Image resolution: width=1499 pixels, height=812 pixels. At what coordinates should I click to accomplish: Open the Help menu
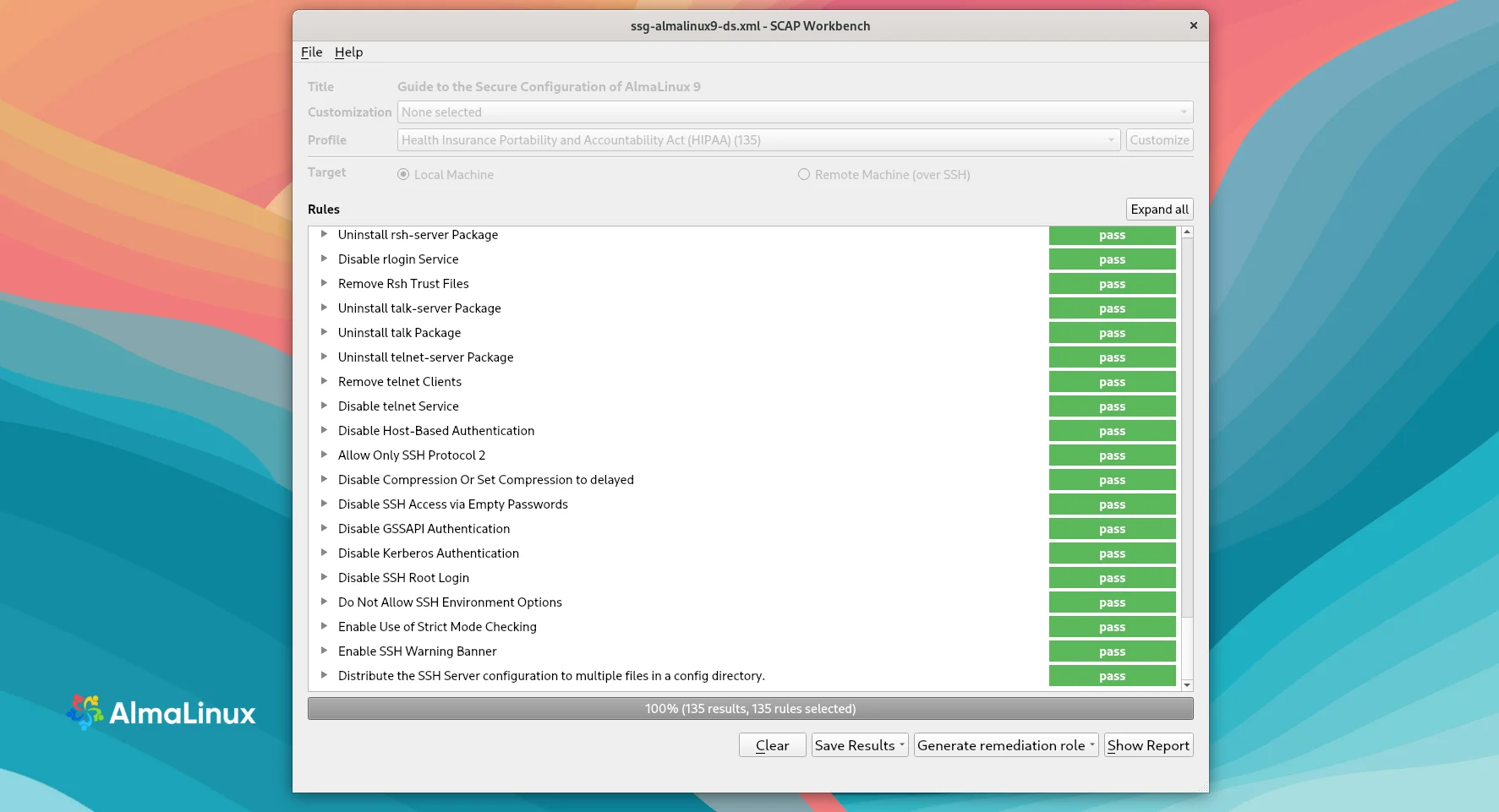[348, 52]
